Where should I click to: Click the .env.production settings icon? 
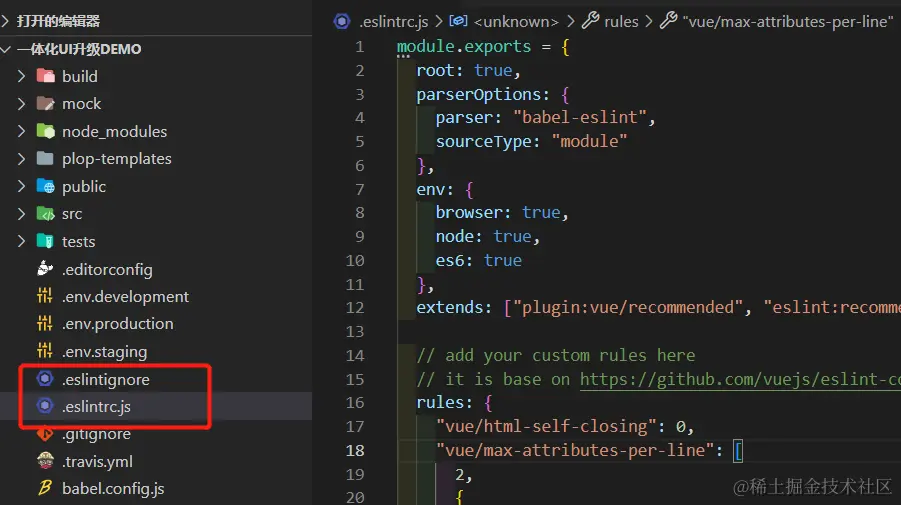45,323
